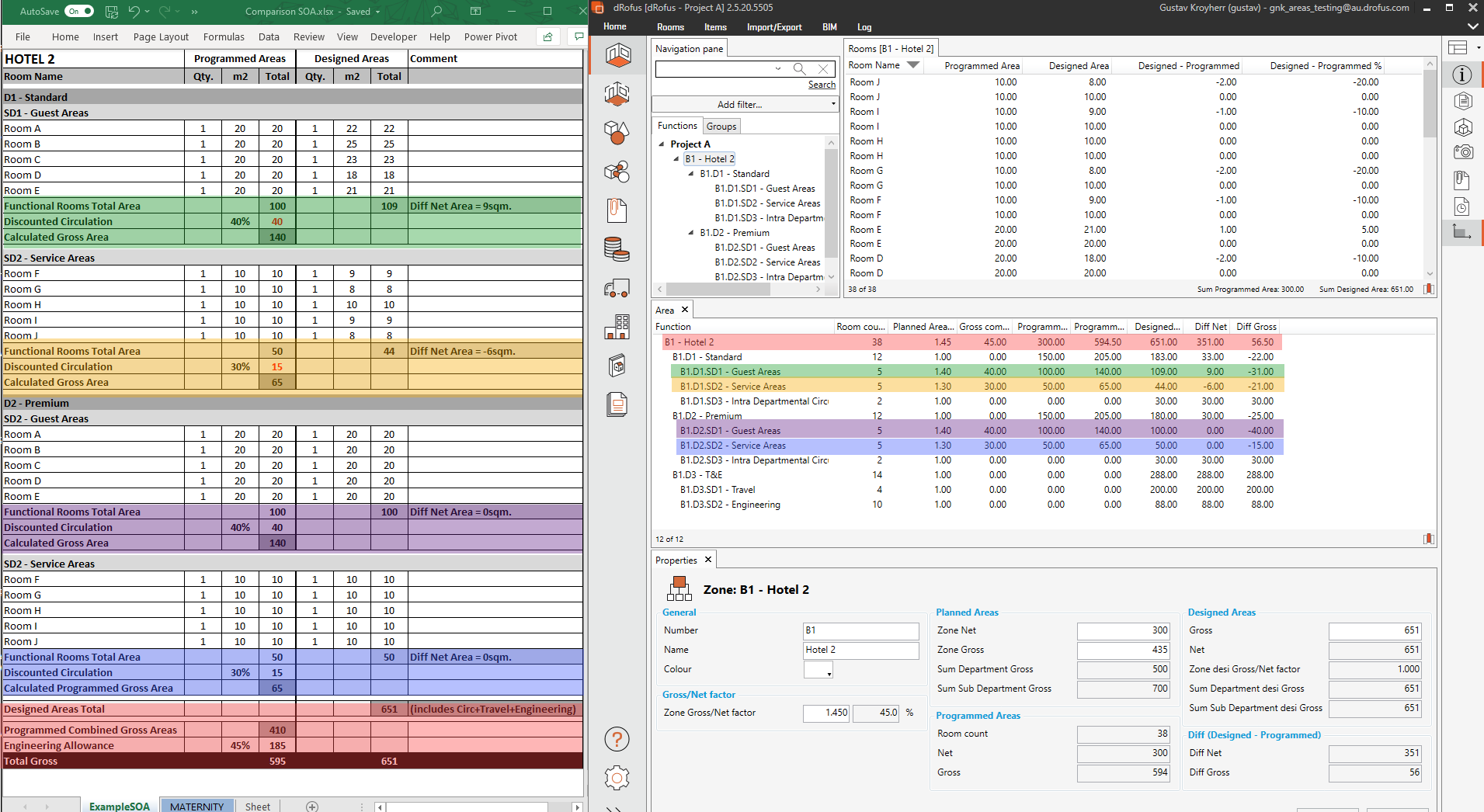Open the truck-shaped sidebar icon in dRofus
The height and width of the screenshot is (812, 1484).
tap(617, 289)
